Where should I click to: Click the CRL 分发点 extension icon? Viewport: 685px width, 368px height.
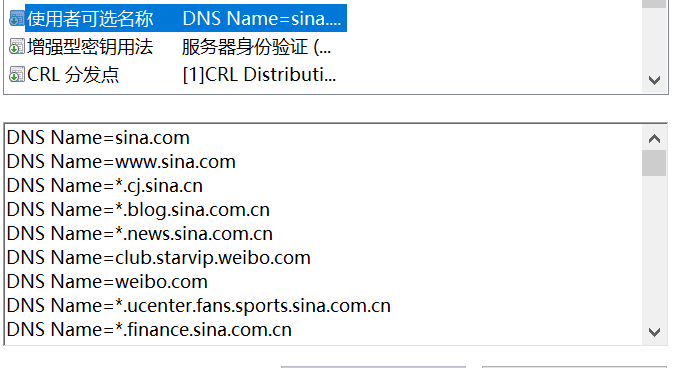pos(17,75)
